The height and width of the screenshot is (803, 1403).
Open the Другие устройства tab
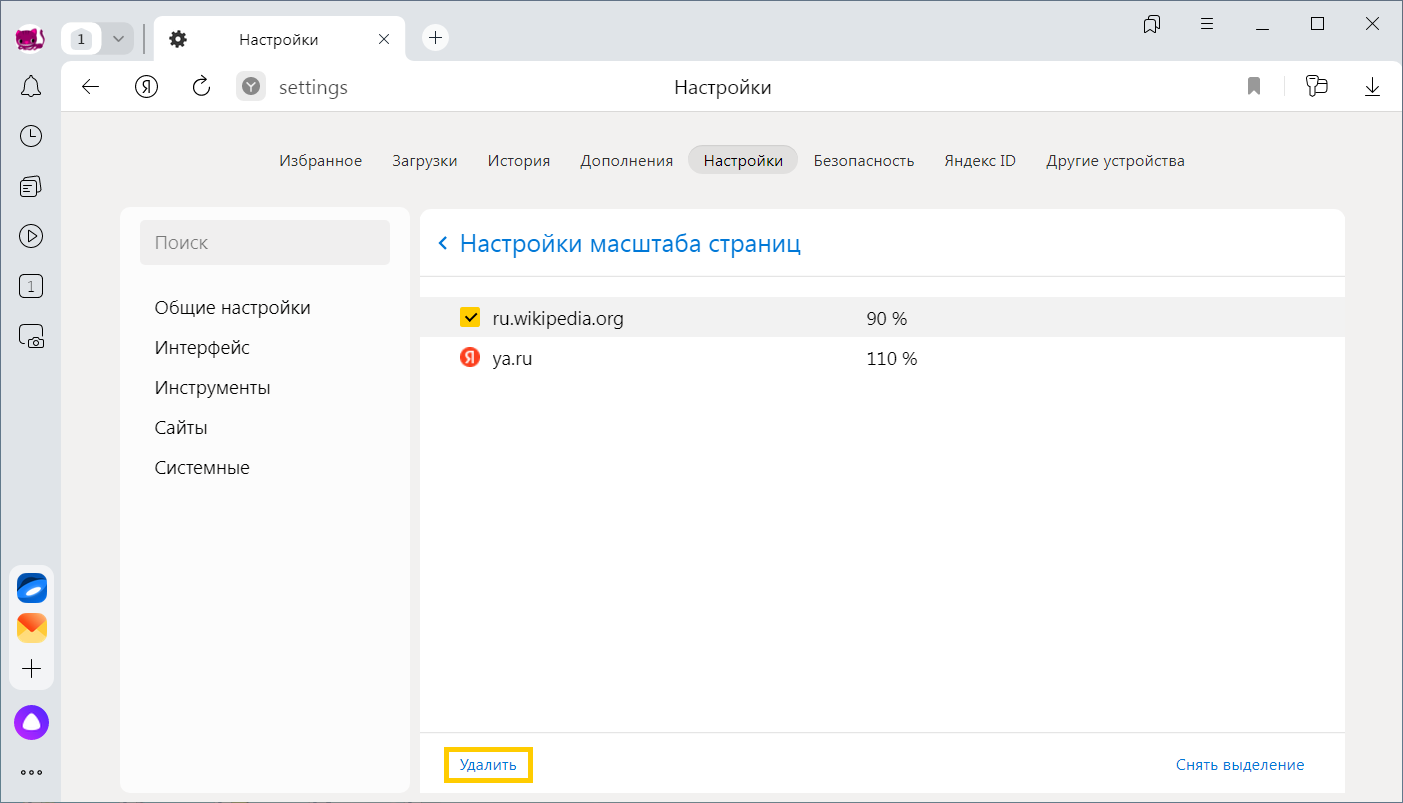click(x=1115, y=160)
